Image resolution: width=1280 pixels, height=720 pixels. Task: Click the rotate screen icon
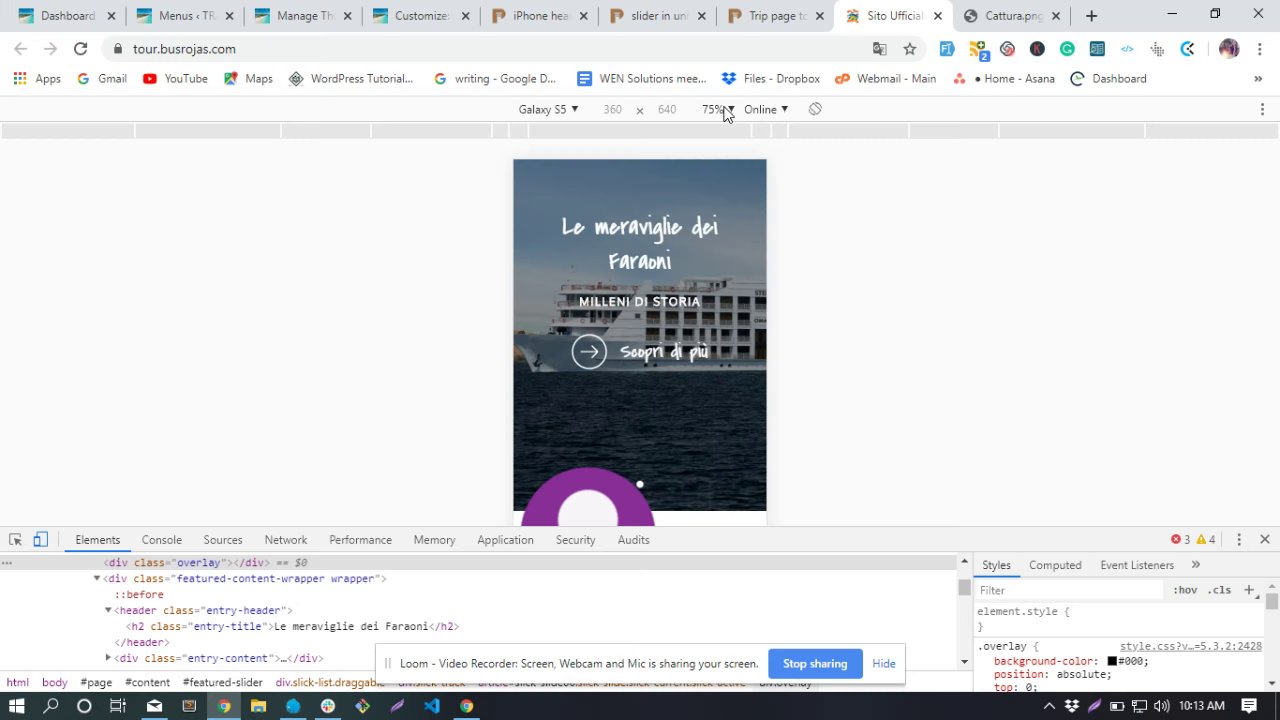pyautogui.click(x=815, y=109)
